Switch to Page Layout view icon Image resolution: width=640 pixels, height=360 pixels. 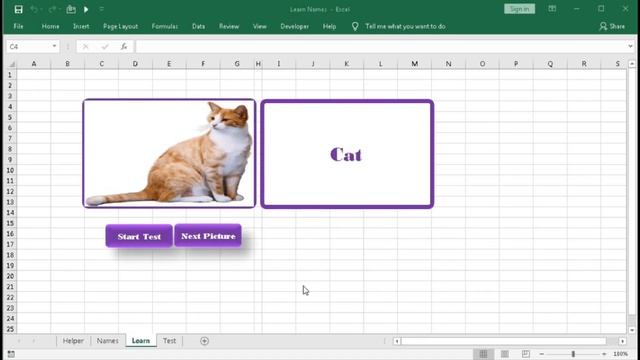504,354
